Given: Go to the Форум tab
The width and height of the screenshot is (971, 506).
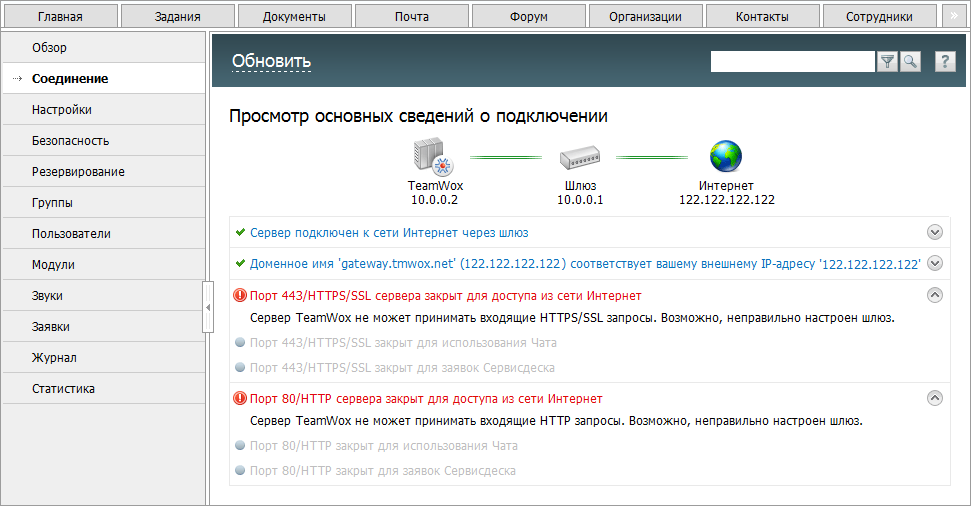Looking at the screenshot, I should 528,17.
